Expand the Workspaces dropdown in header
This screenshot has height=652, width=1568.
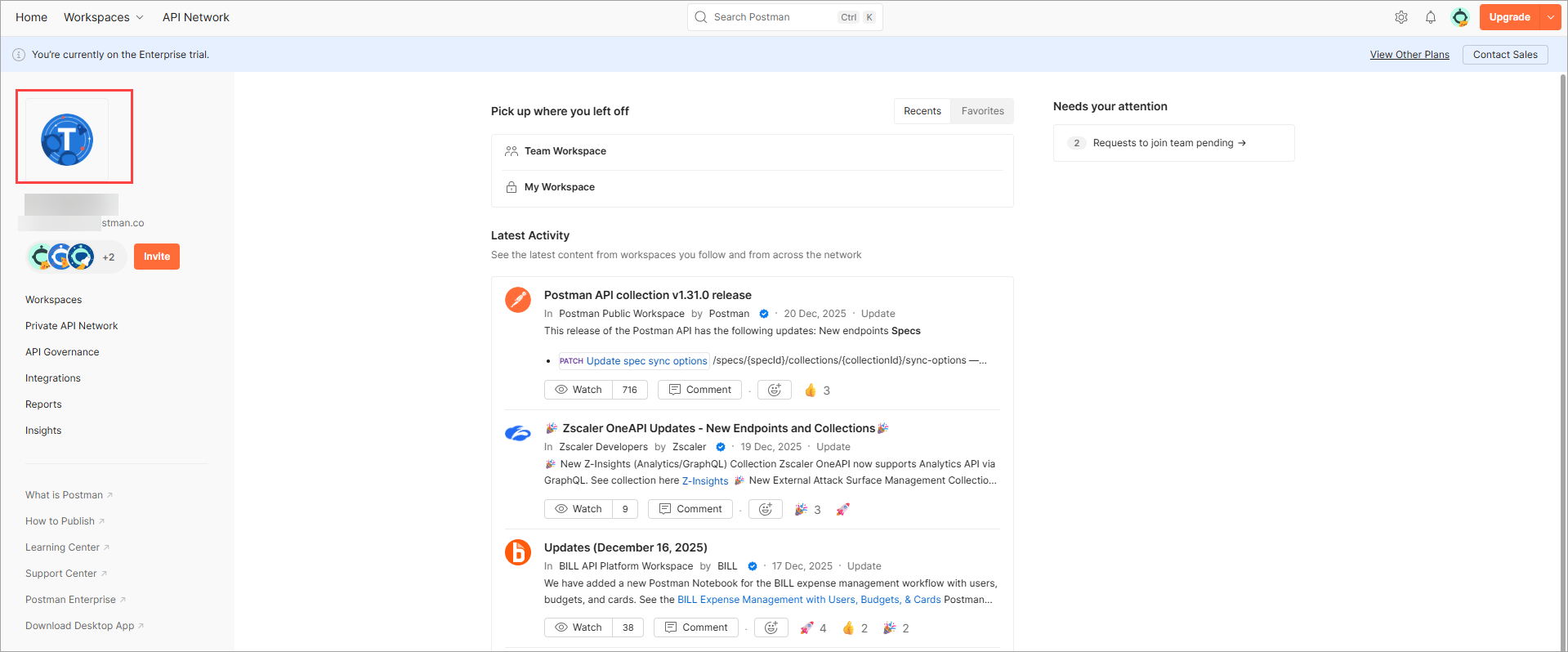[x=104, y=17]
